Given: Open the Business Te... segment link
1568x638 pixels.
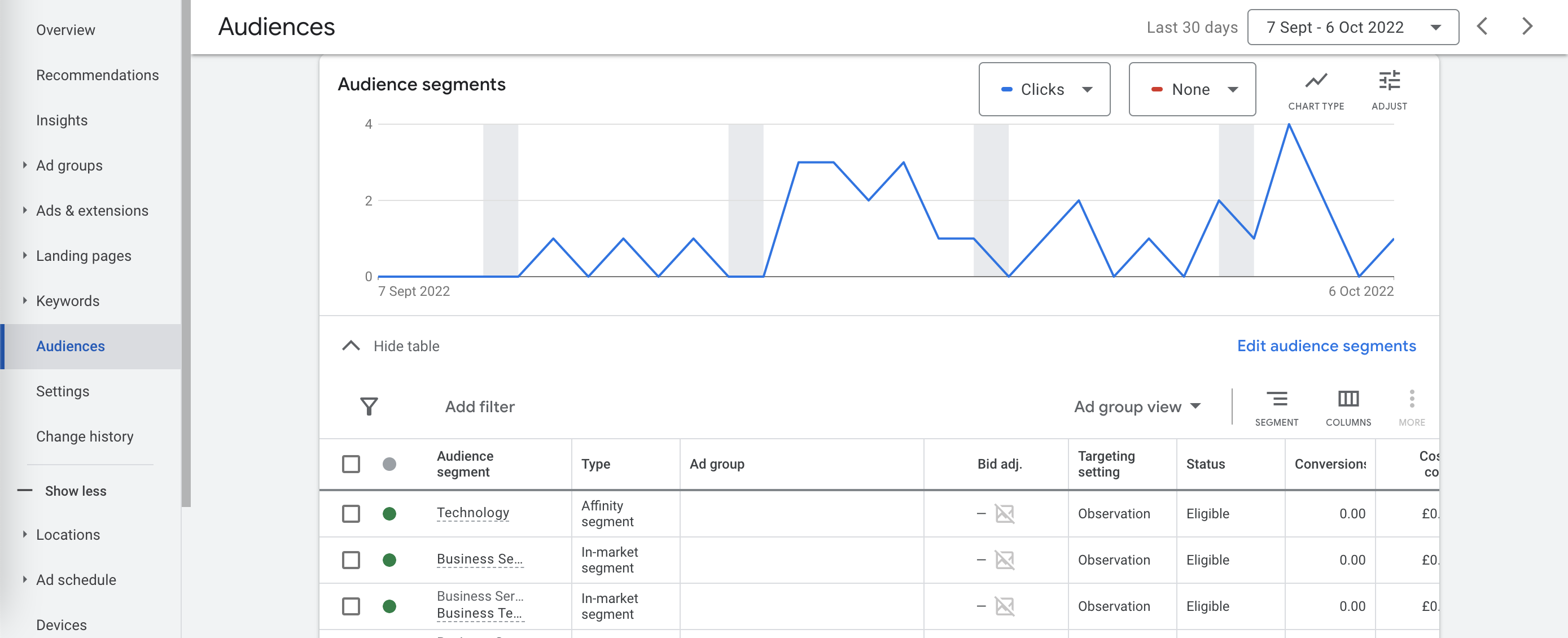Looking at the screenshot, I should coord(480,613).
